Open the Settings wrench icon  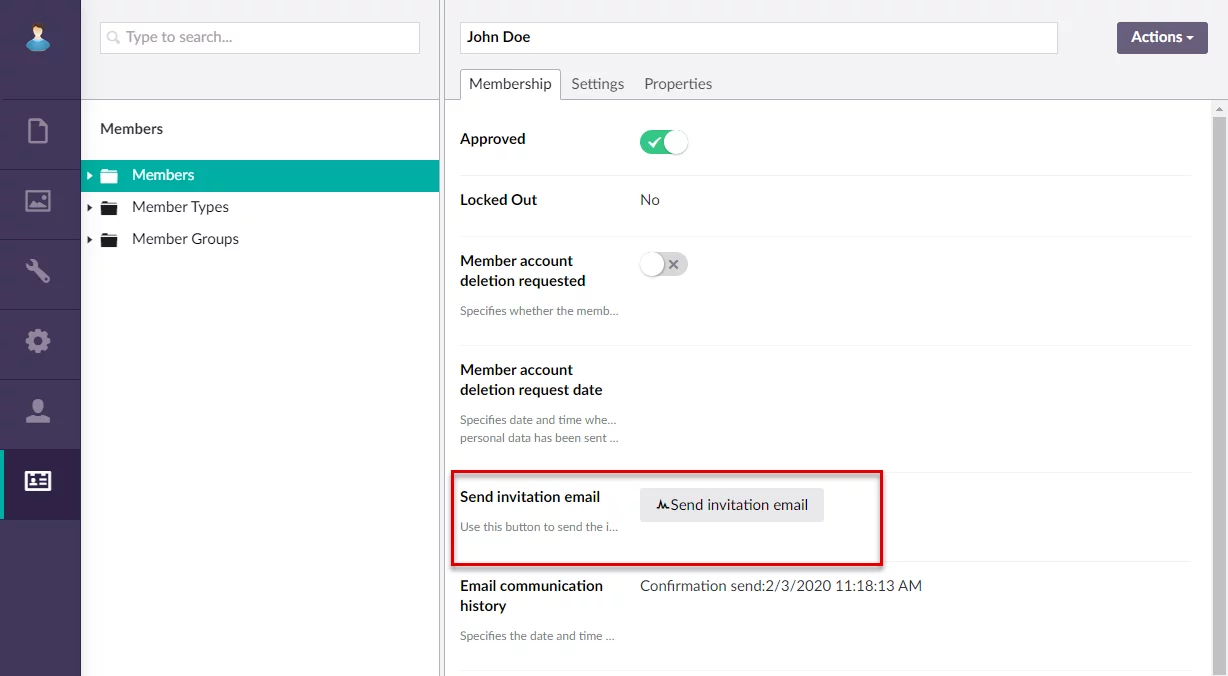(38, 271)
